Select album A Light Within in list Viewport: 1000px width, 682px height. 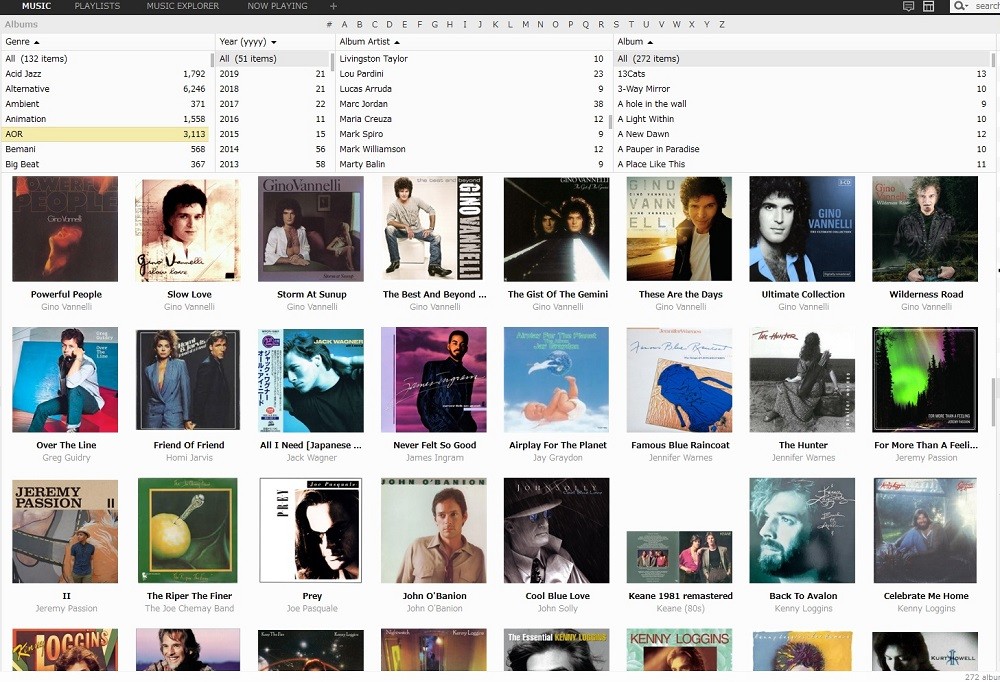pyautogui.click(x=802, y=119)
